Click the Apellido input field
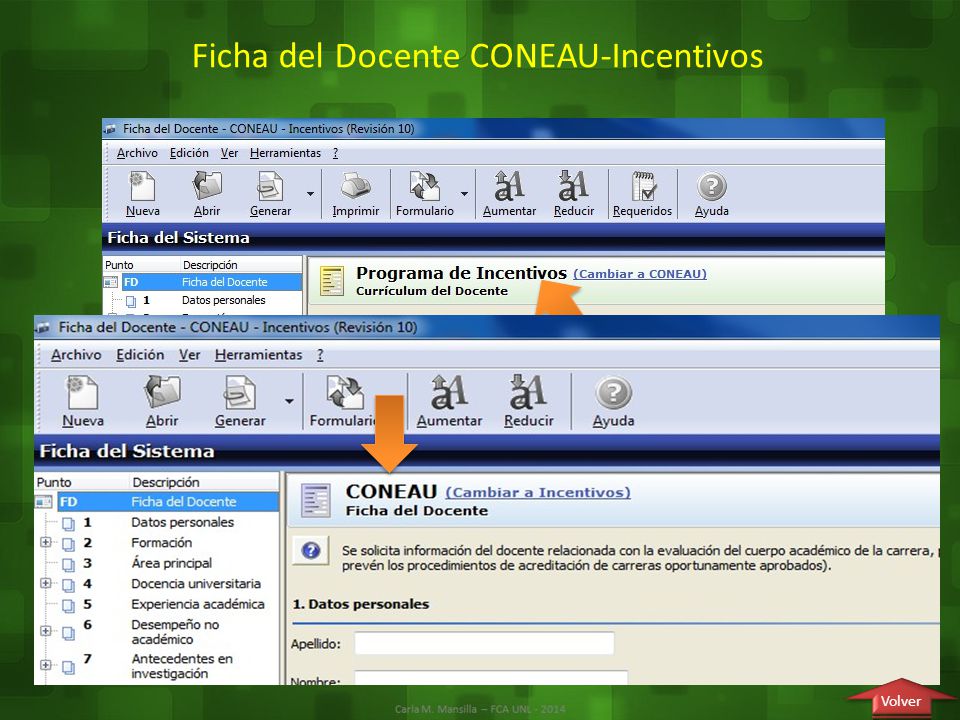Image resolution: width=960 pixels, height=720 pixels. pos(484,643)
